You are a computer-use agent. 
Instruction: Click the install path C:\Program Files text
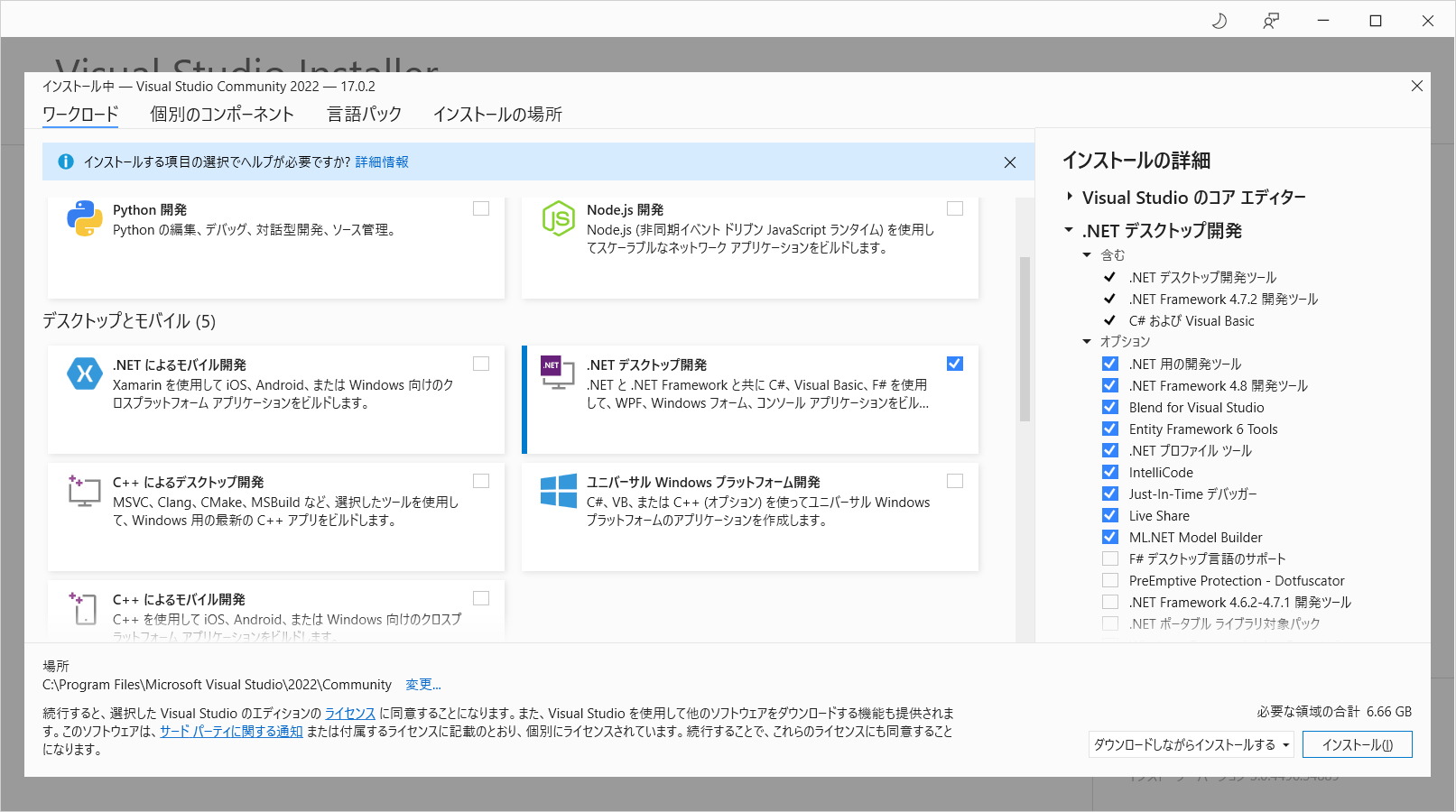point(217,685)
